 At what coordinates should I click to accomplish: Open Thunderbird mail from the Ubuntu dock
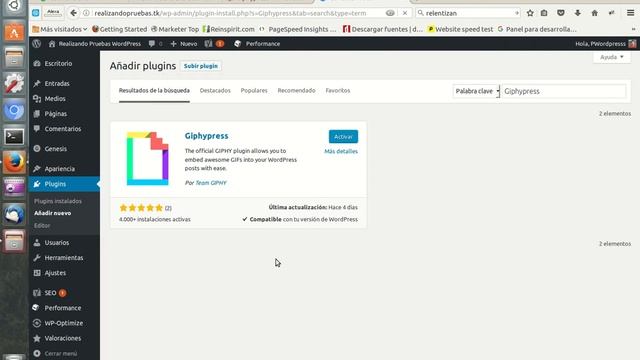coord(14,215)
